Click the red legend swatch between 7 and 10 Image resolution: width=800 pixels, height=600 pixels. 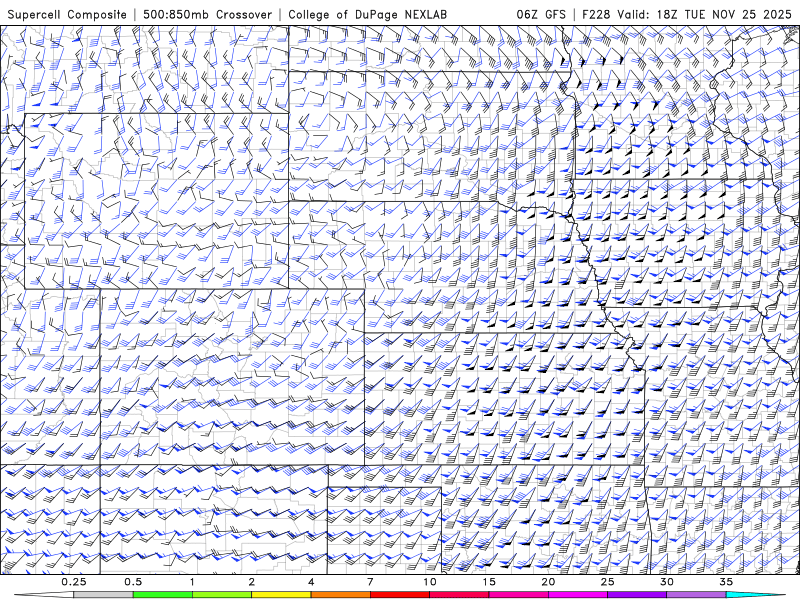click(x=399, y=595)
